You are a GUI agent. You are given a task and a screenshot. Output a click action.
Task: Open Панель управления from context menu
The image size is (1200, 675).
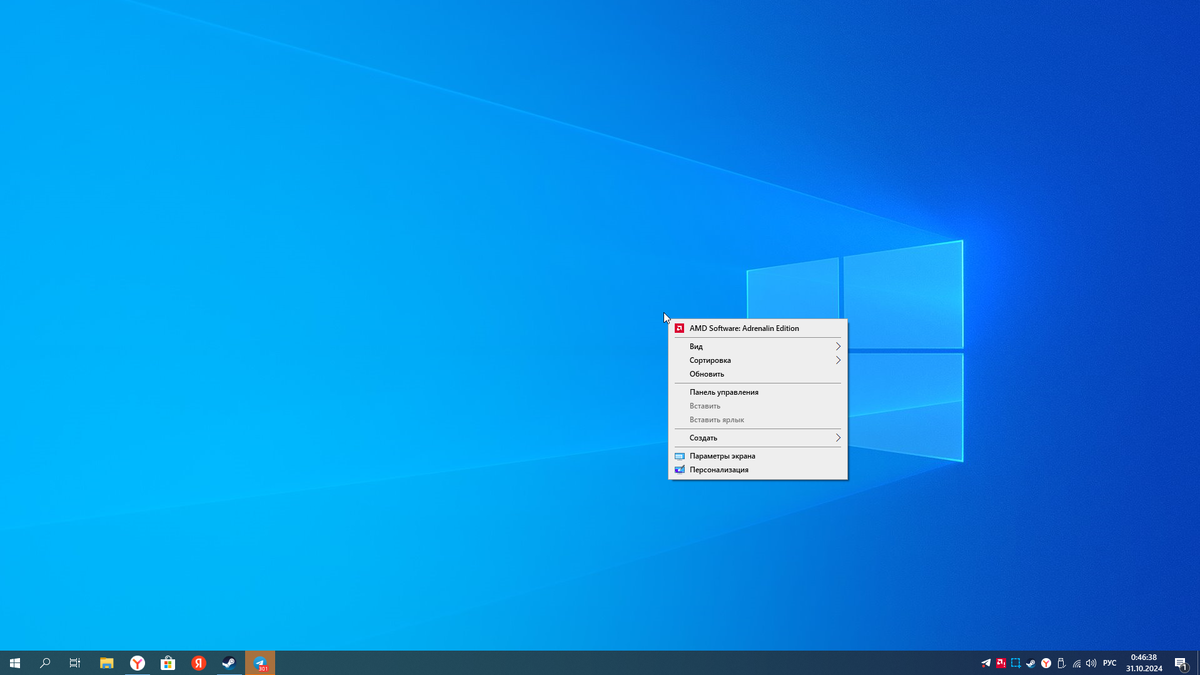(x=758, y=392)
